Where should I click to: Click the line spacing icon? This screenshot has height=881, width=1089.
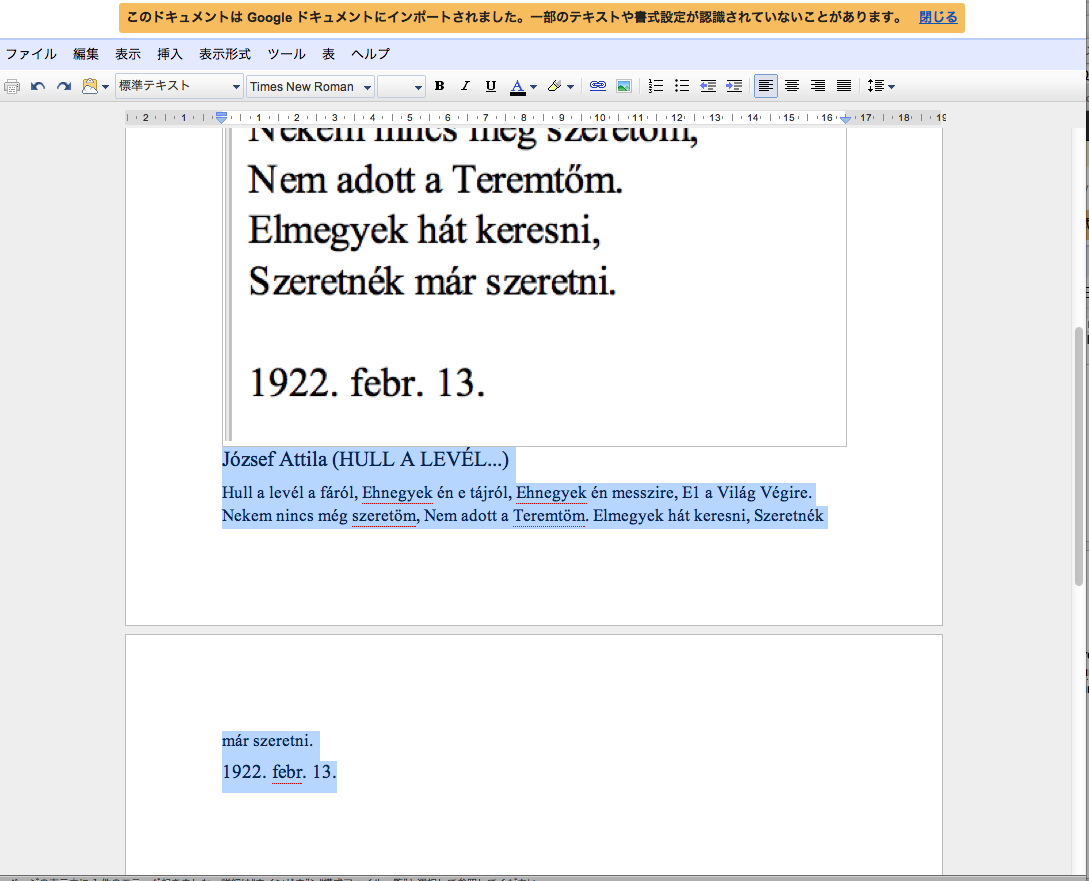click(876, 86)
